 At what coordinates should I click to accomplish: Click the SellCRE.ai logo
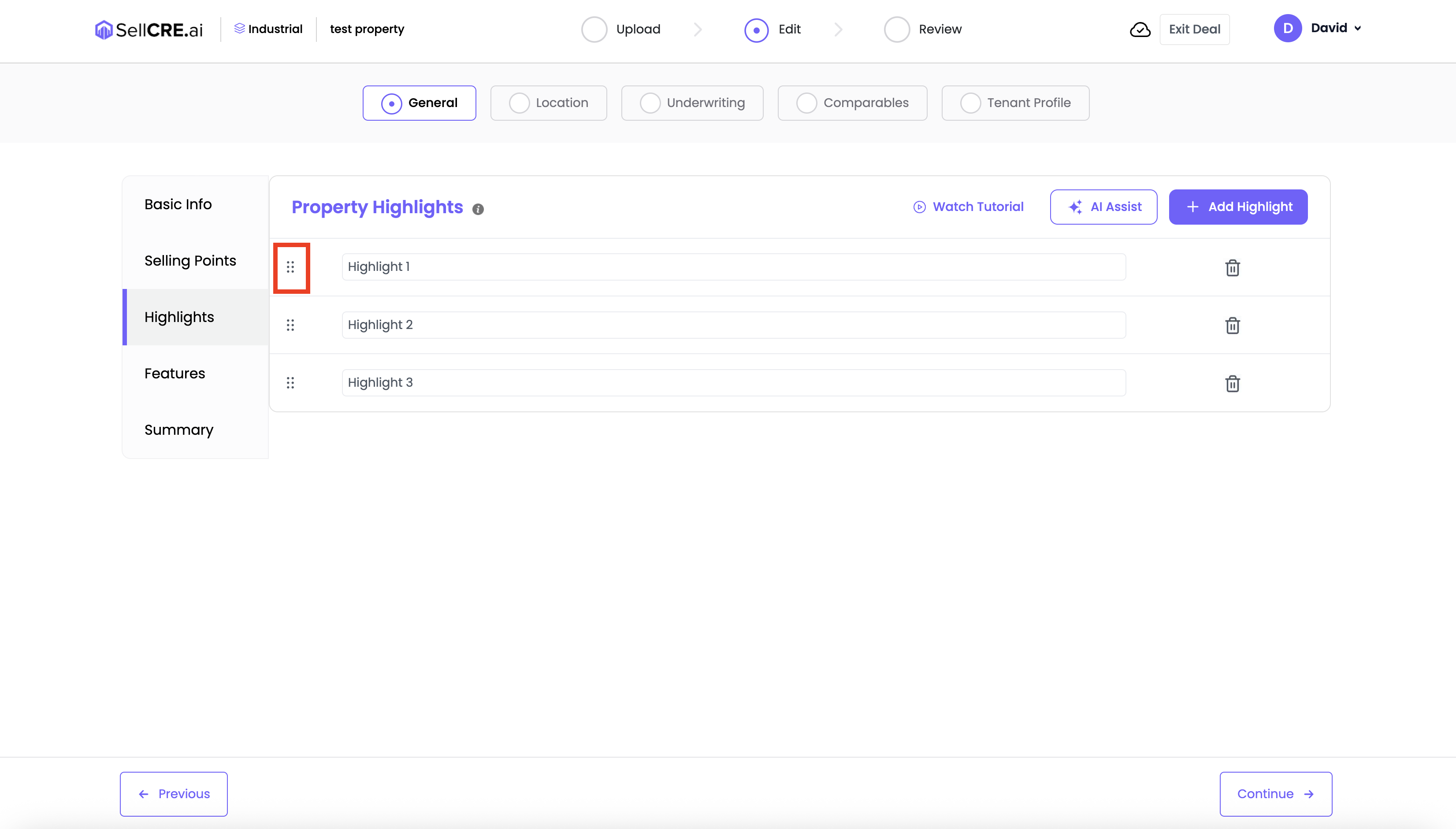tap(149, 30)
